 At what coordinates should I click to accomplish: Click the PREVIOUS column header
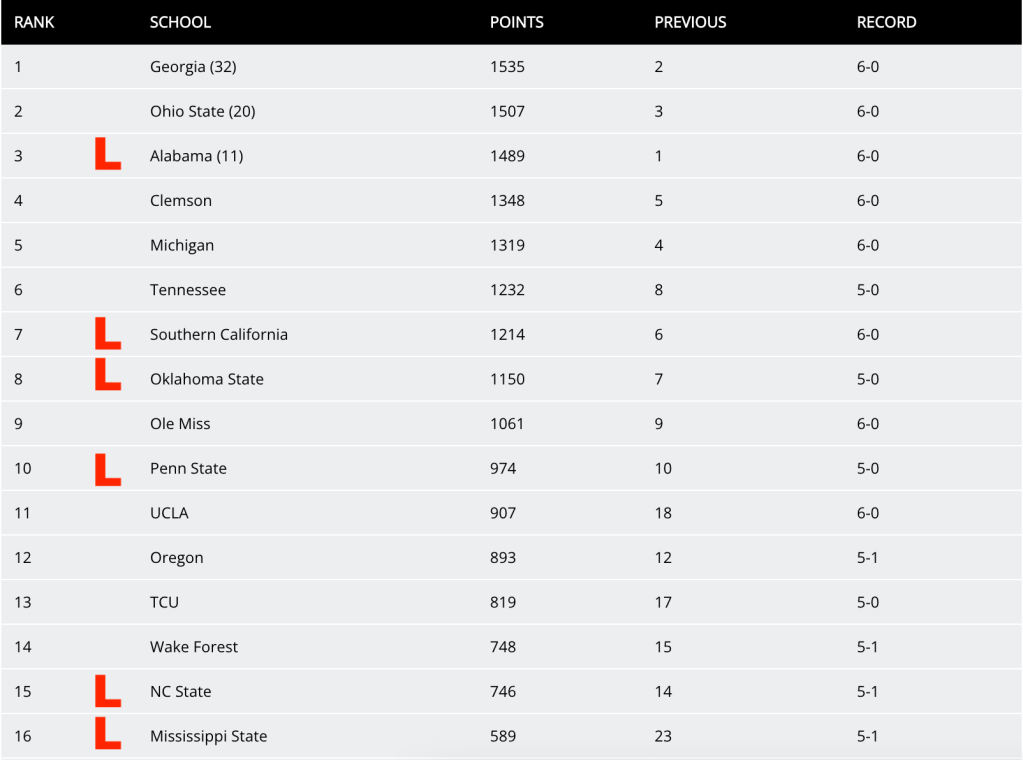pos(690,22)
